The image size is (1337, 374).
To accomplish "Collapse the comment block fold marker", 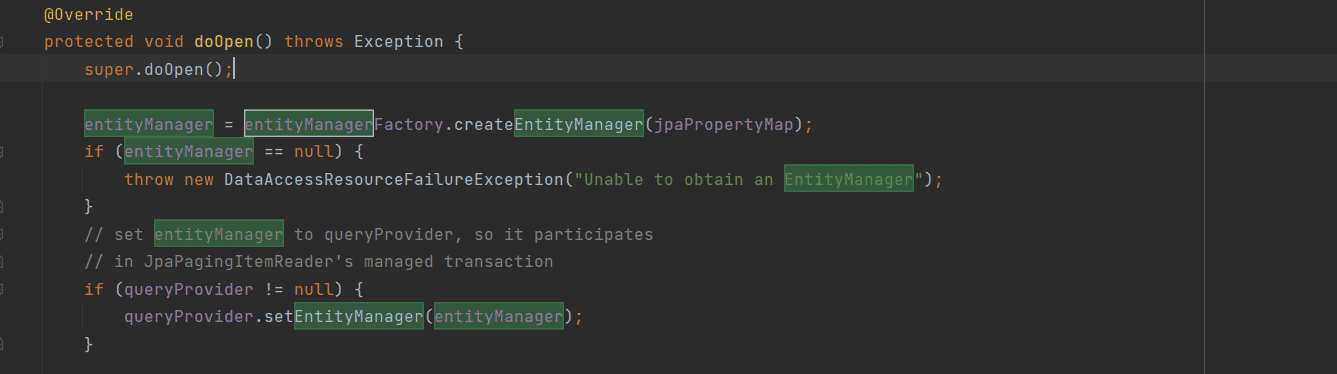I will [3, 234].
